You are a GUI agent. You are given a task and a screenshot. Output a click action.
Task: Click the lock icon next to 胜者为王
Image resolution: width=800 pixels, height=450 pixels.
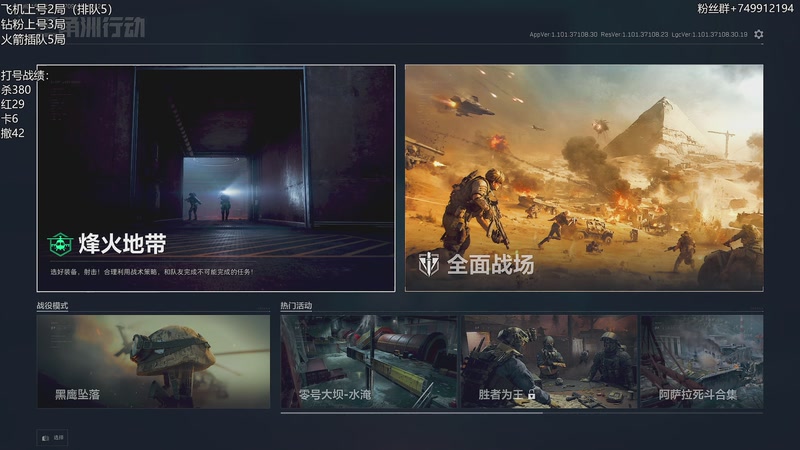(x=532, y=394)
